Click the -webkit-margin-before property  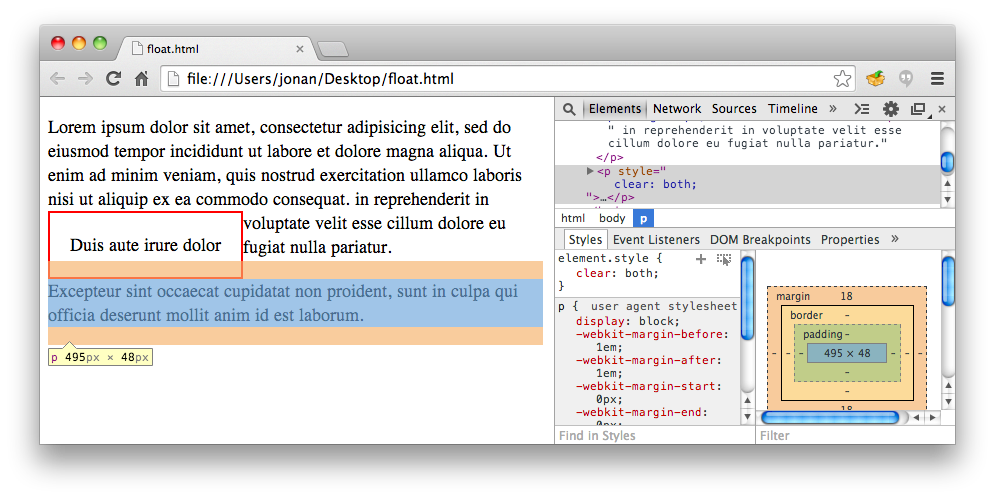coord(652,334)
